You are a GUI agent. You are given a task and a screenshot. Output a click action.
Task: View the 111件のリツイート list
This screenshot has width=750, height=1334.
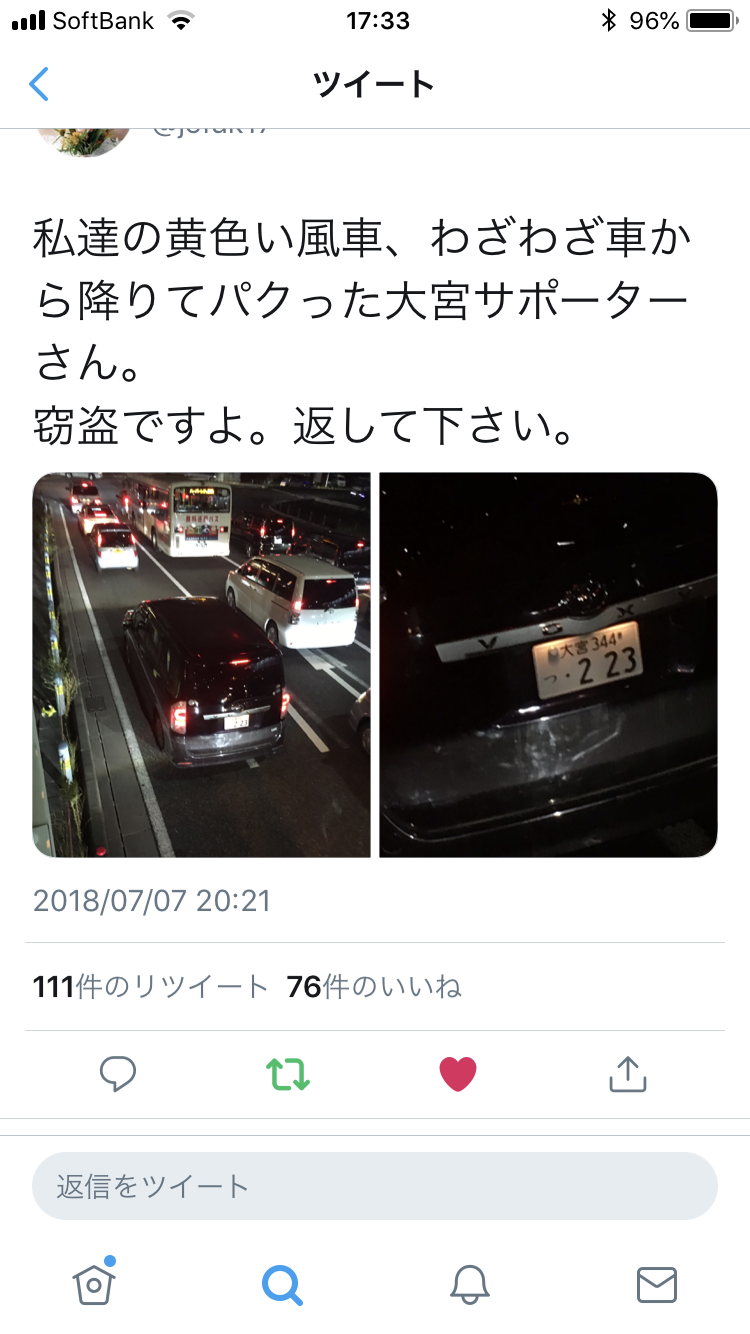(x=150, y=987)
